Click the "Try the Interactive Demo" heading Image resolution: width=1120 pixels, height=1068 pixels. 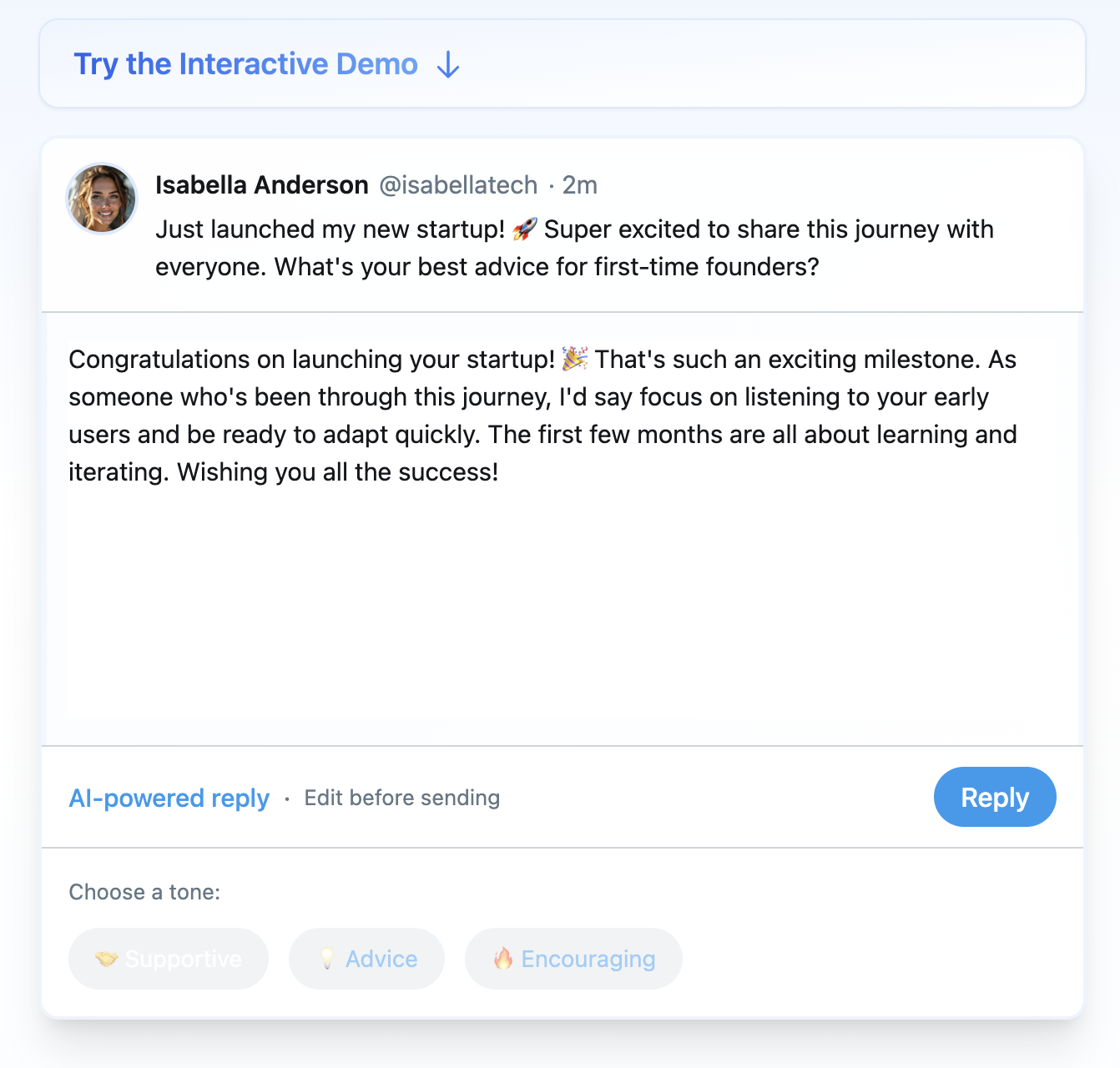click(245, 64)
